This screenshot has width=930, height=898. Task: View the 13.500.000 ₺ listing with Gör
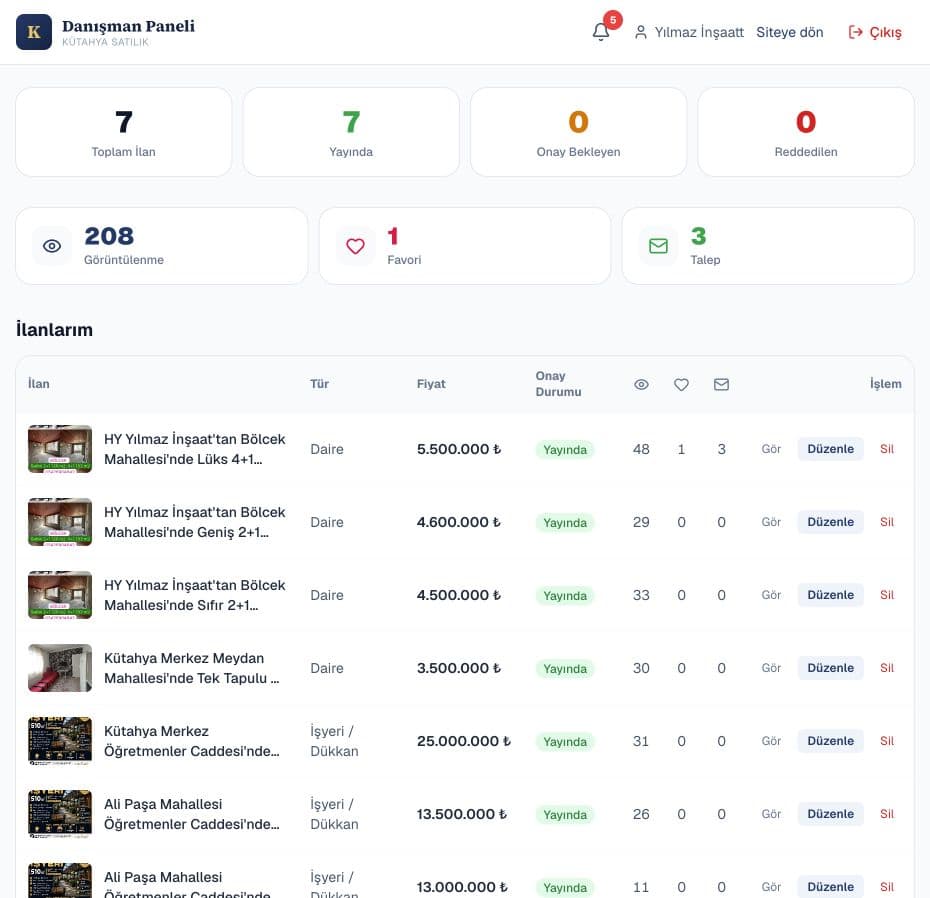tap(771, 814)
